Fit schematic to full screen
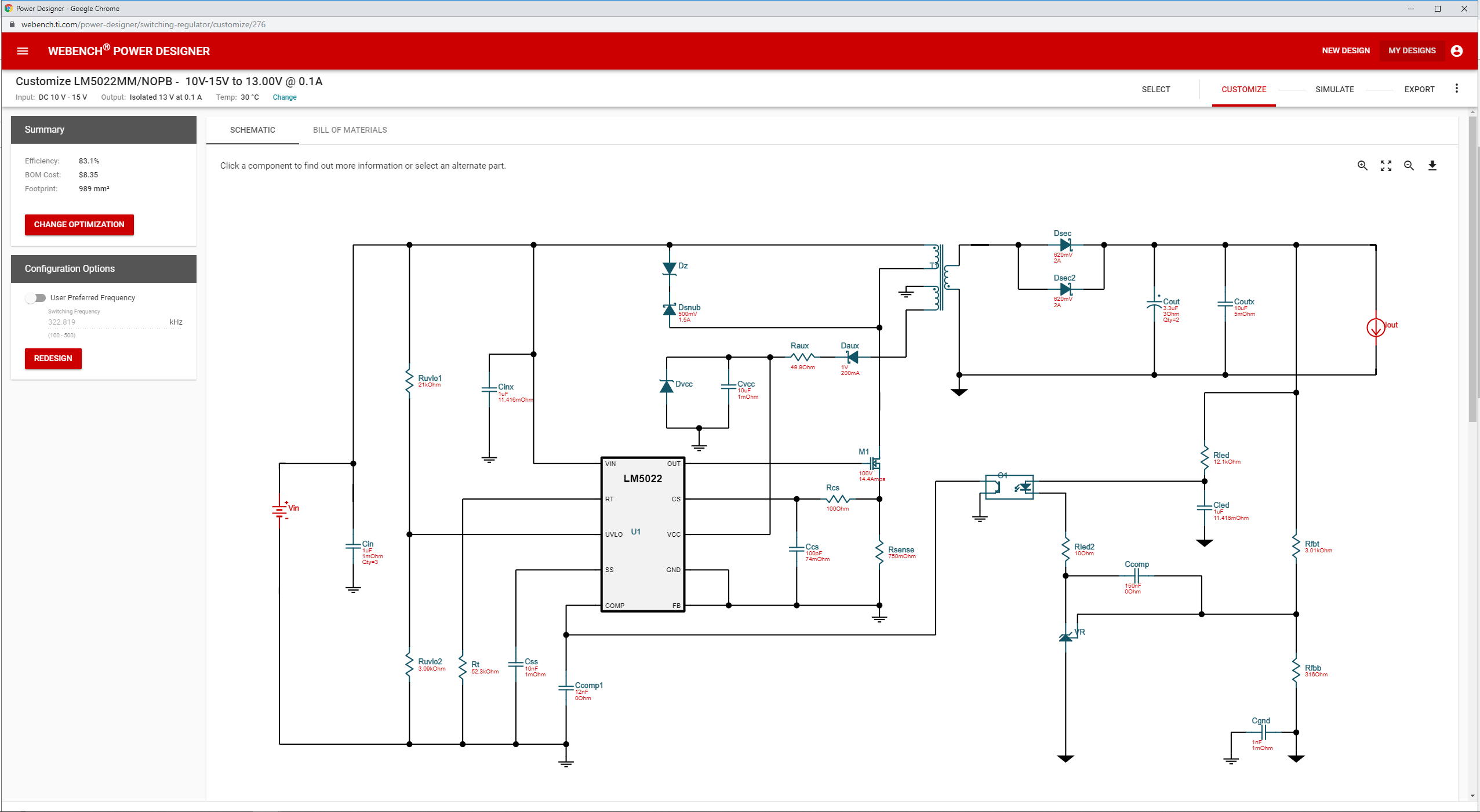Viewport: 1480px width, 812px height. [x=1386, y=166]
